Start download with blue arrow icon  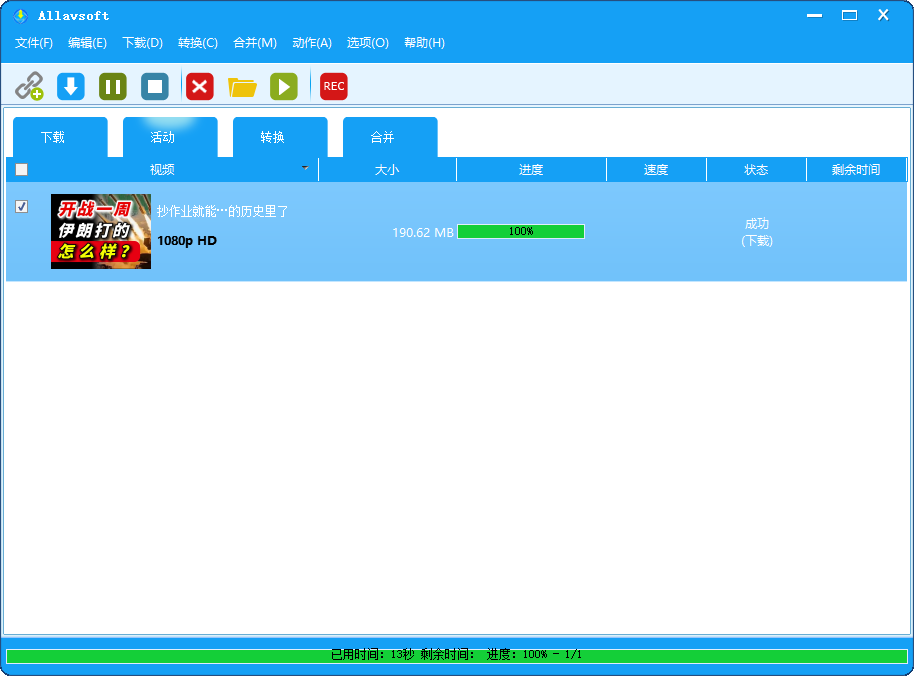71,86
